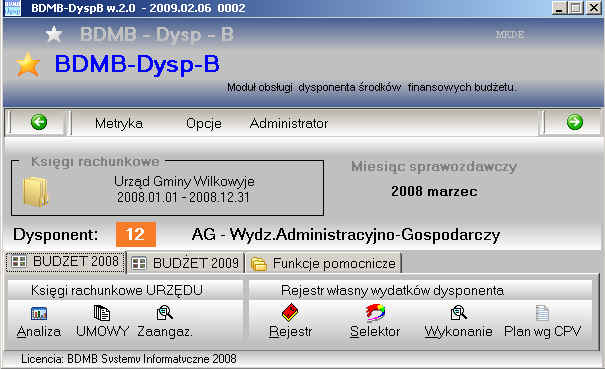
Task: Click the green back arrow button
Action: [x=39, y=122]
